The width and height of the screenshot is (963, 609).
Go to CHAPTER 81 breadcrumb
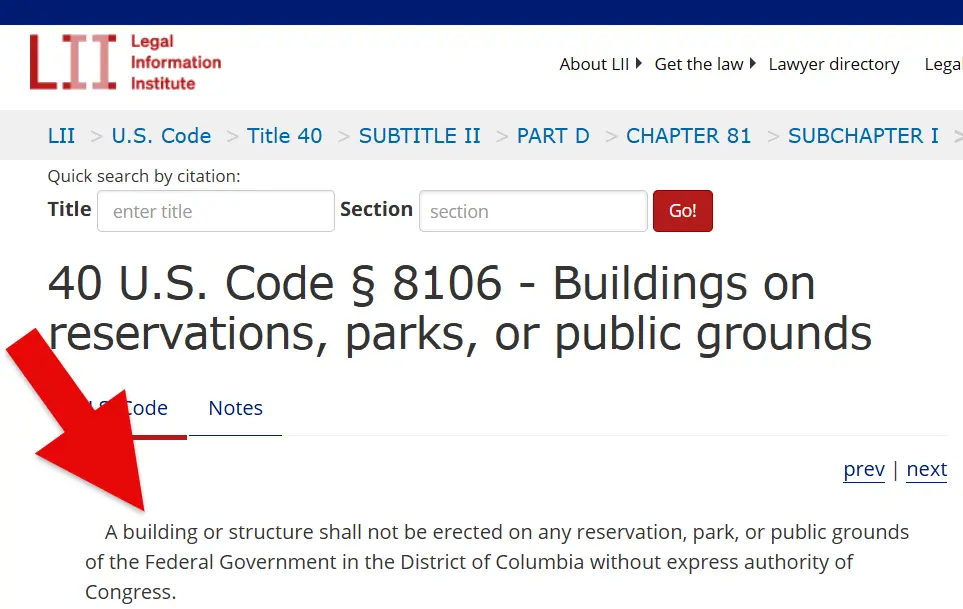tap(688, 136)
